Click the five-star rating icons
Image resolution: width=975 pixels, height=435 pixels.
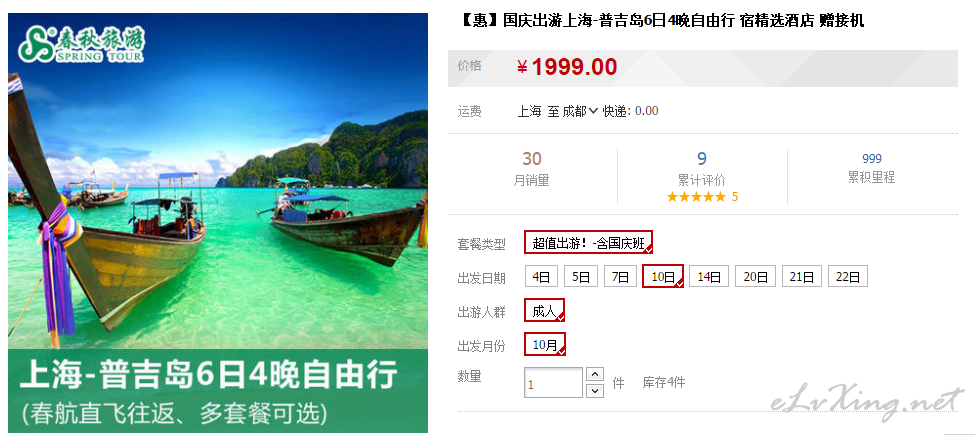click(x=696, y=197)
